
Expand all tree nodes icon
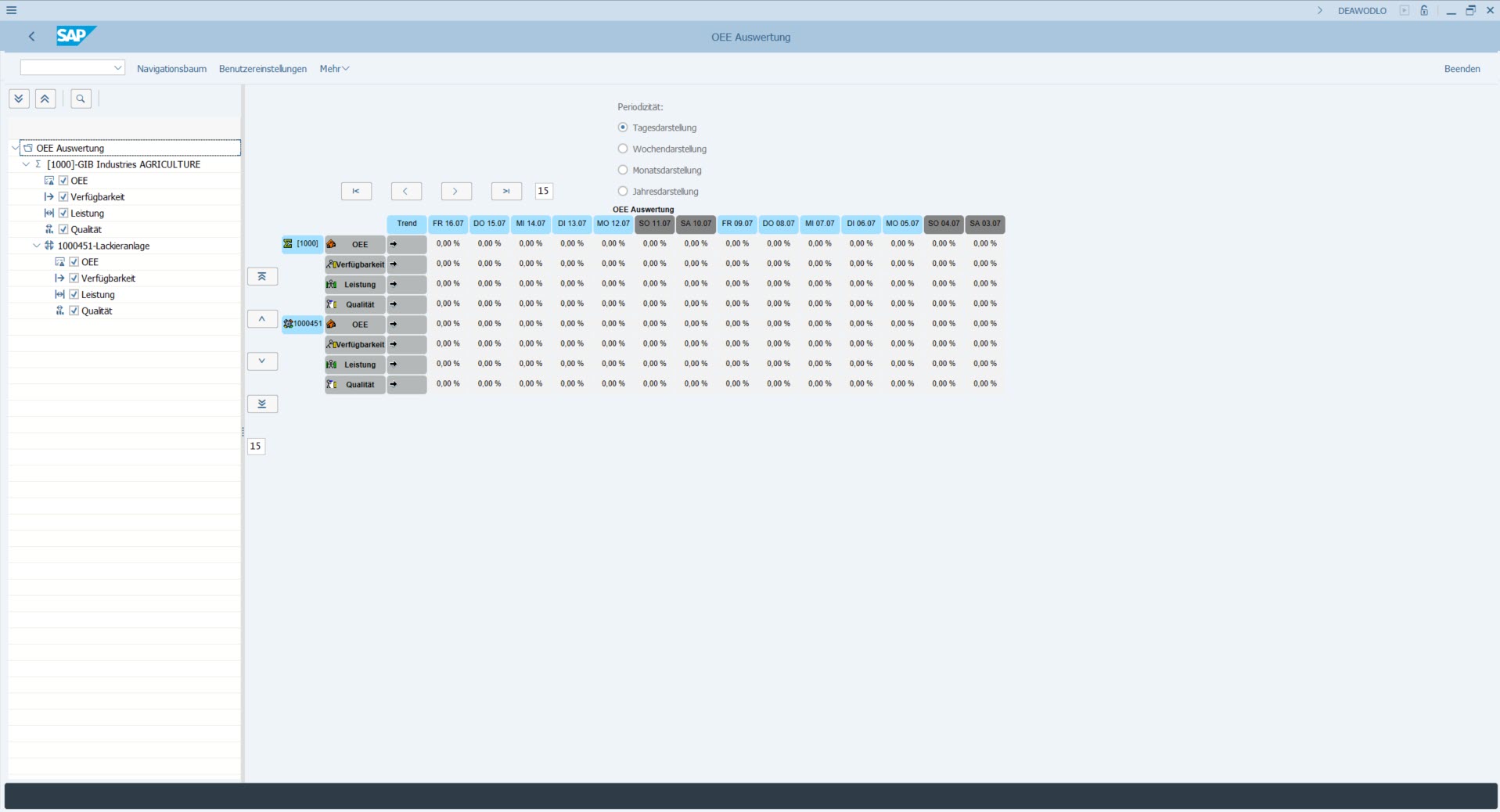tap(19, 99)
